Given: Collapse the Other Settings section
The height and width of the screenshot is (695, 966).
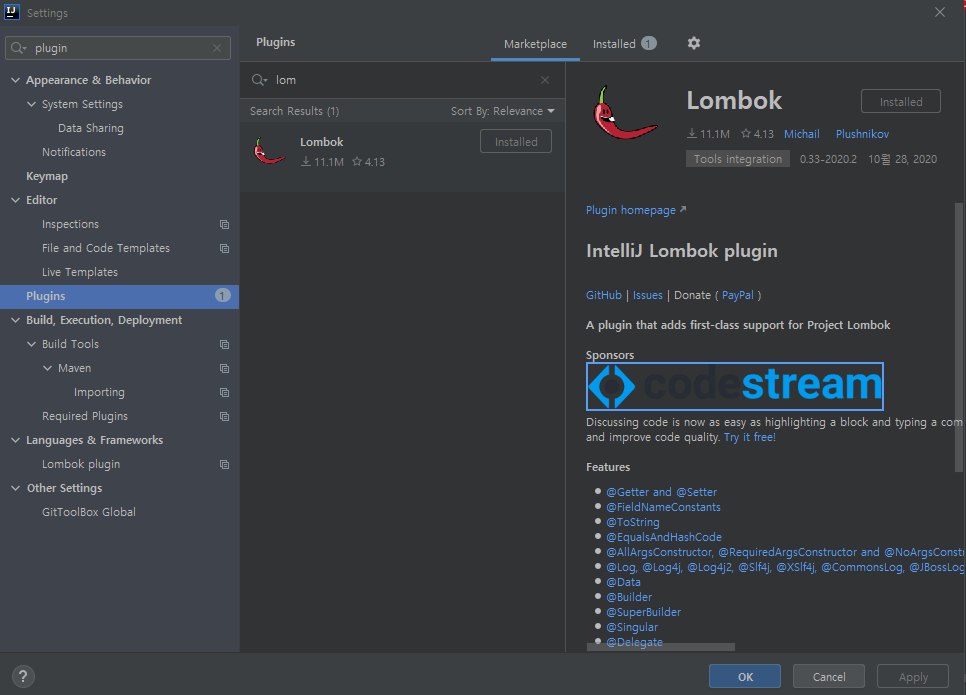Looking at the screenshot, I should tap(15, 489).
